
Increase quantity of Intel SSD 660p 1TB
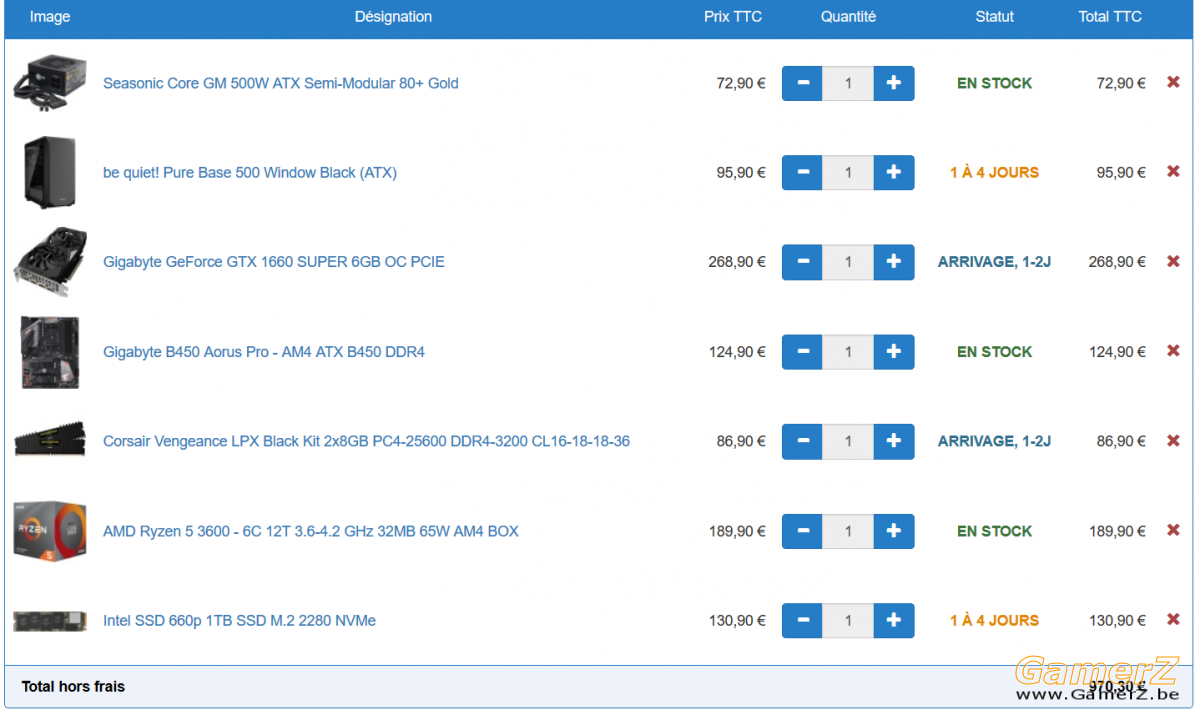click(x=894, y=620)
